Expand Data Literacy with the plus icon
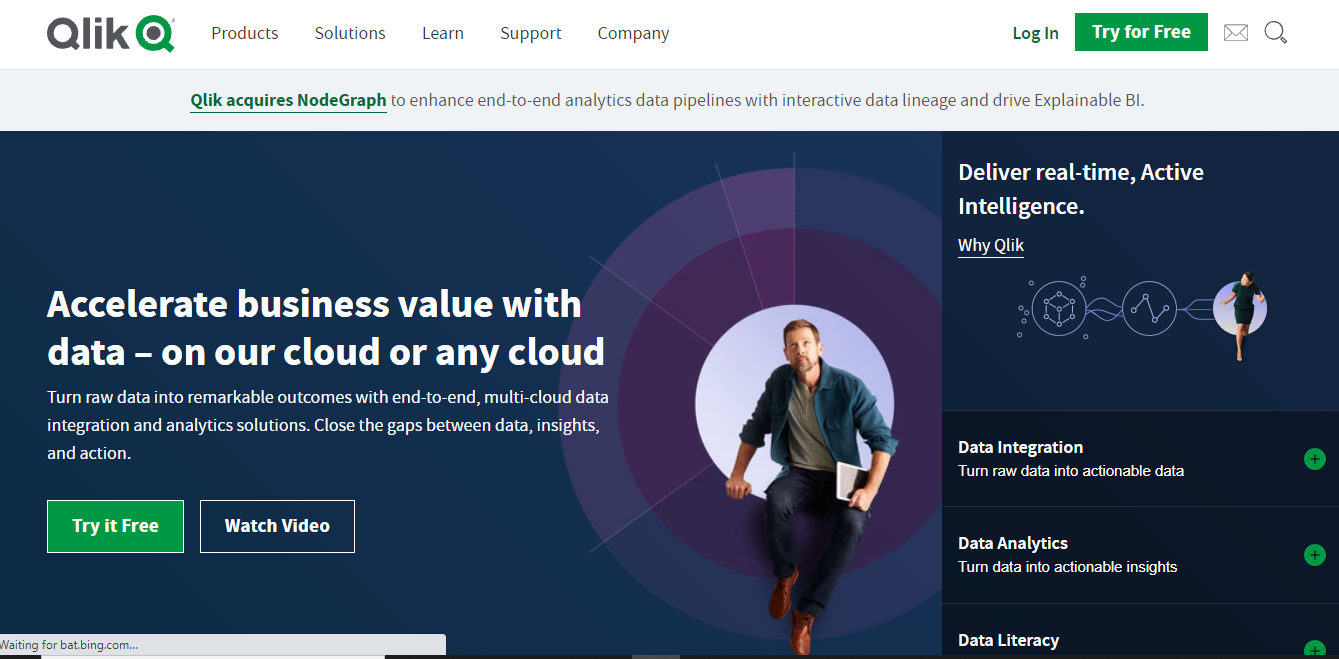Image resolution: width=1339 pixels, height=659 pixels. coord(1315,648)
